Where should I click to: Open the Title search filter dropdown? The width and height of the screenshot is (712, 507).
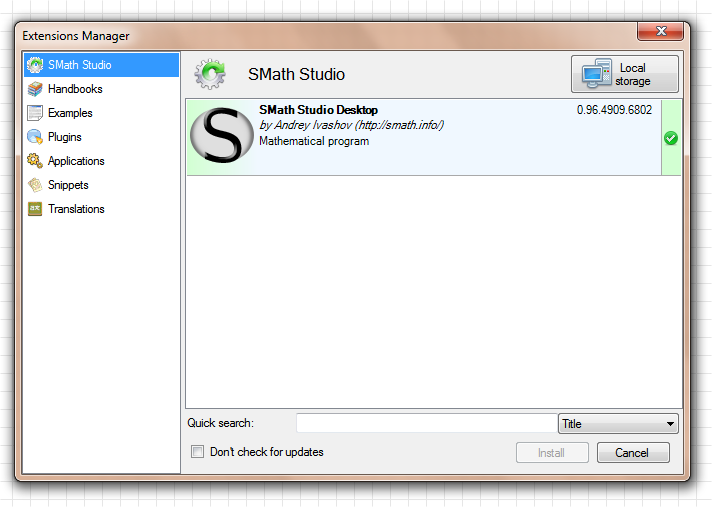[x=617, y=424]
